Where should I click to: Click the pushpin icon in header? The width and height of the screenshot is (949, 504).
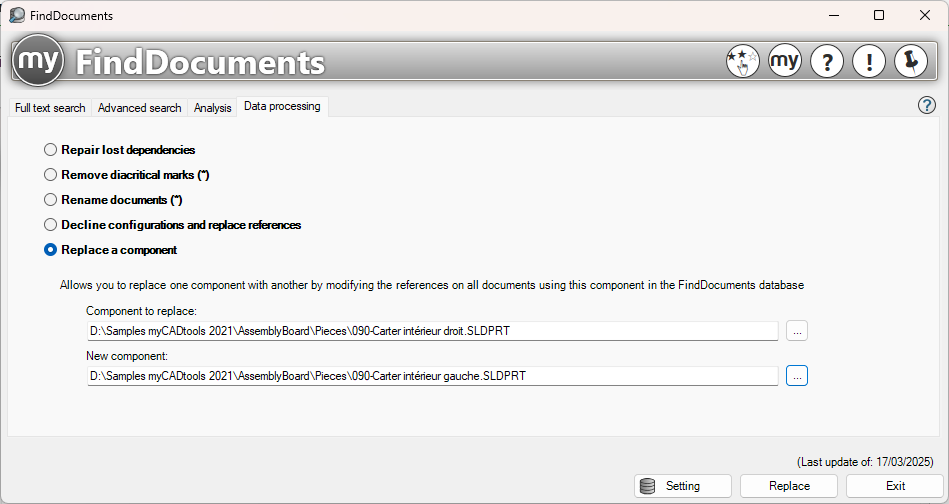click(x=911, y=62)
